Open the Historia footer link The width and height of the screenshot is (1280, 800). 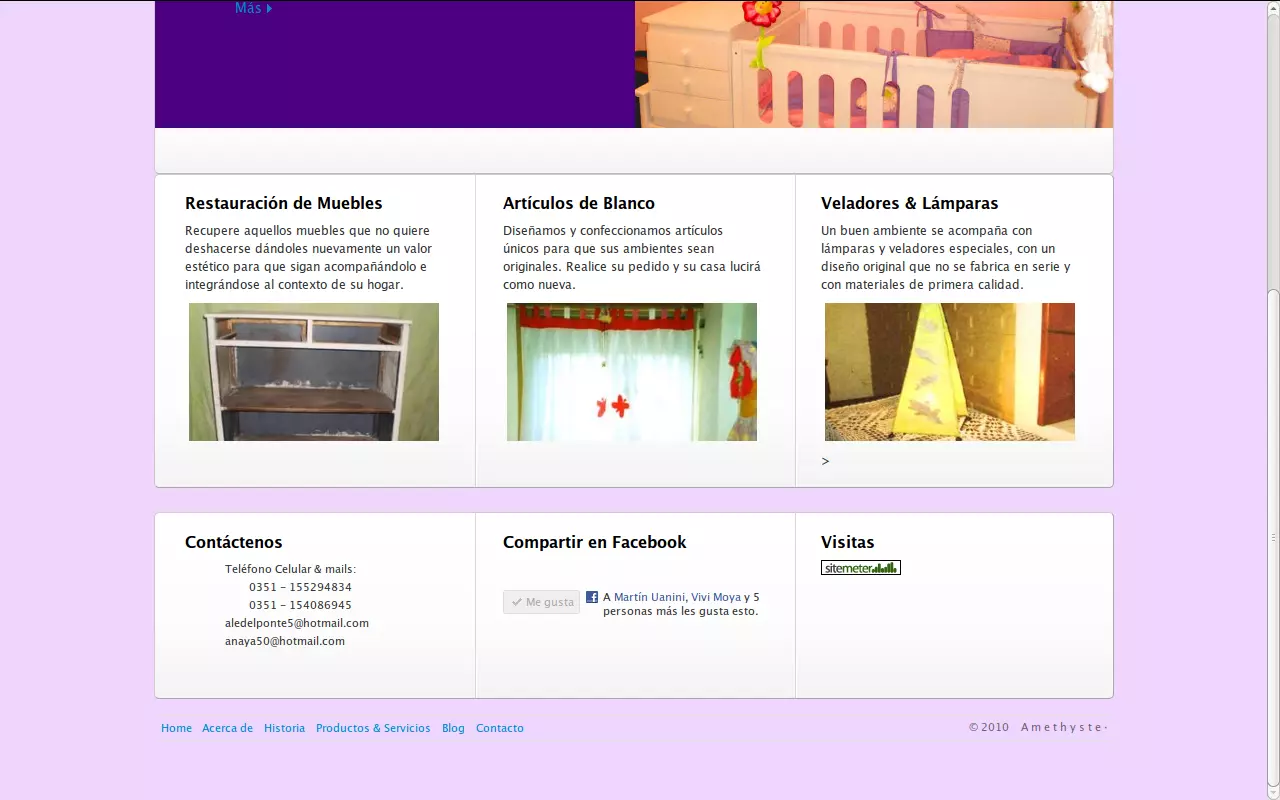point(284,728)
